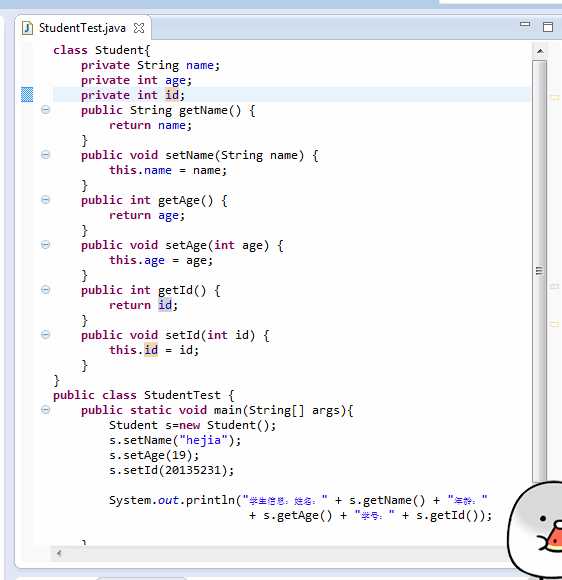Viewport: 562px width, 580px height.
Task: Click the overview ruler marker near setId line
Action: [x=555, y=324]
